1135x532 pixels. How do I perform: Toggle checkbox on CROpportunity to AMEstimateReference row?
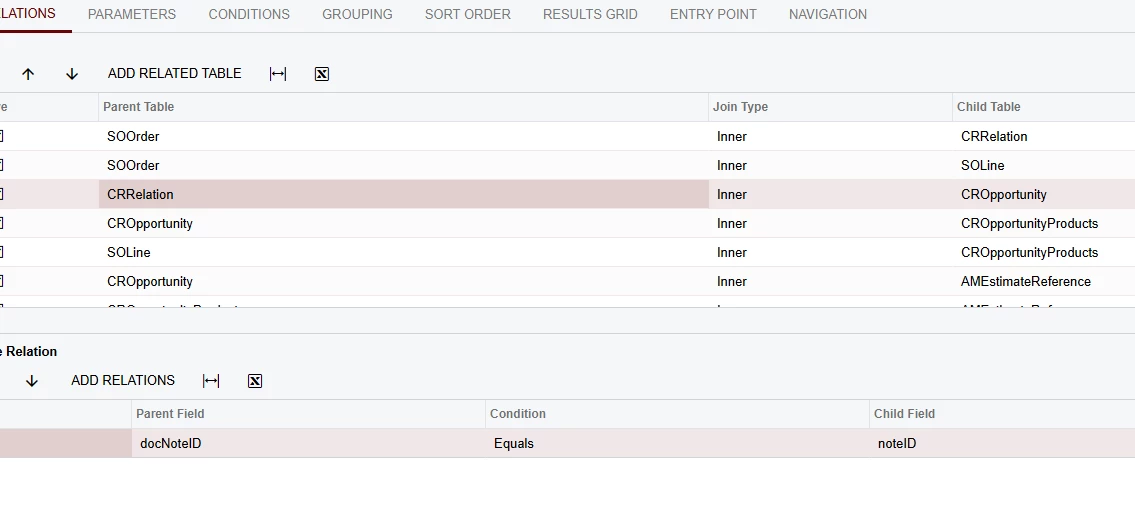(x=1, y=281)
